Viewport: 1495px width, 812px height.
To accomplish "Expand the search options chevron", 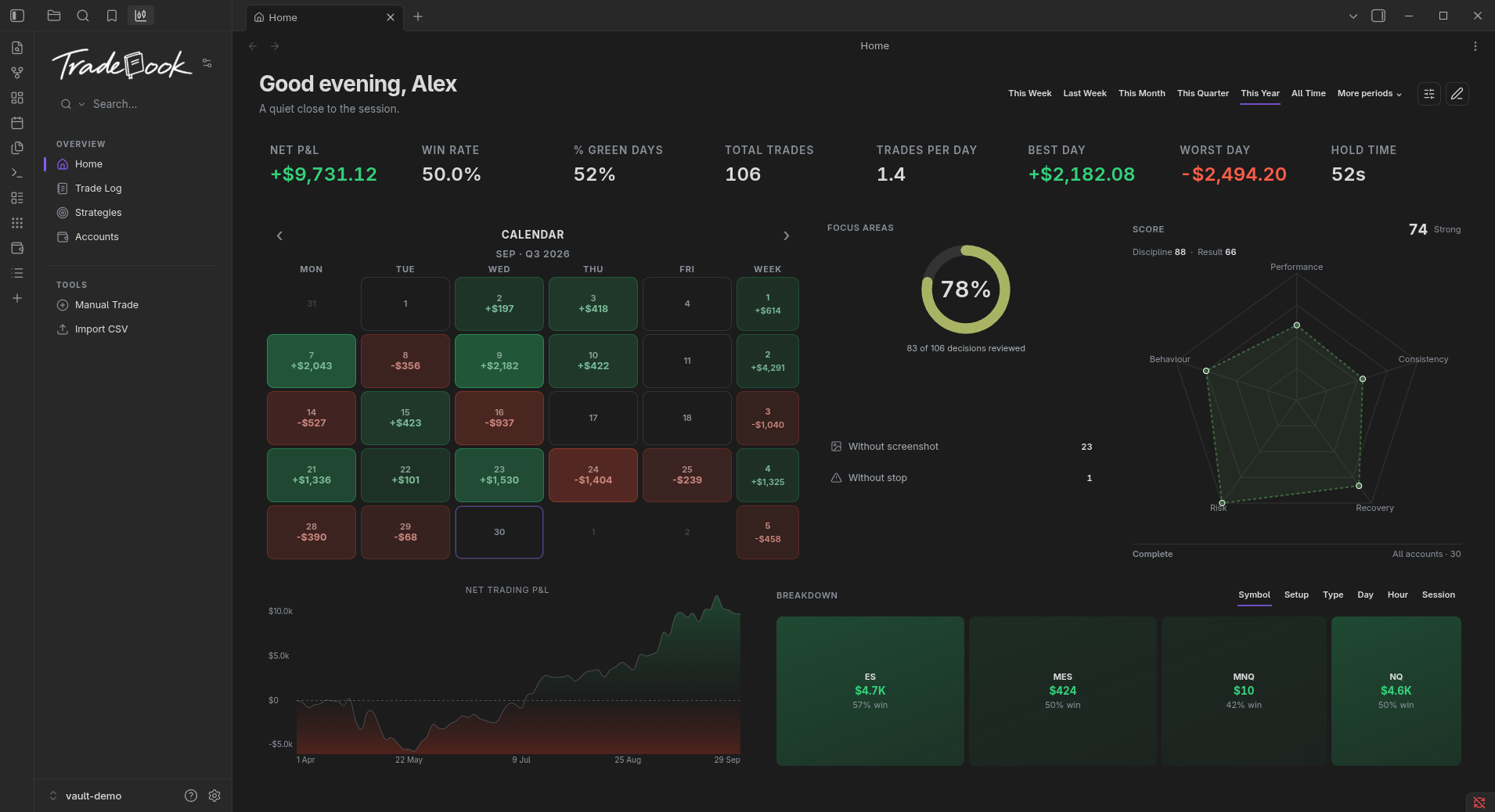I will pos(81,104).
